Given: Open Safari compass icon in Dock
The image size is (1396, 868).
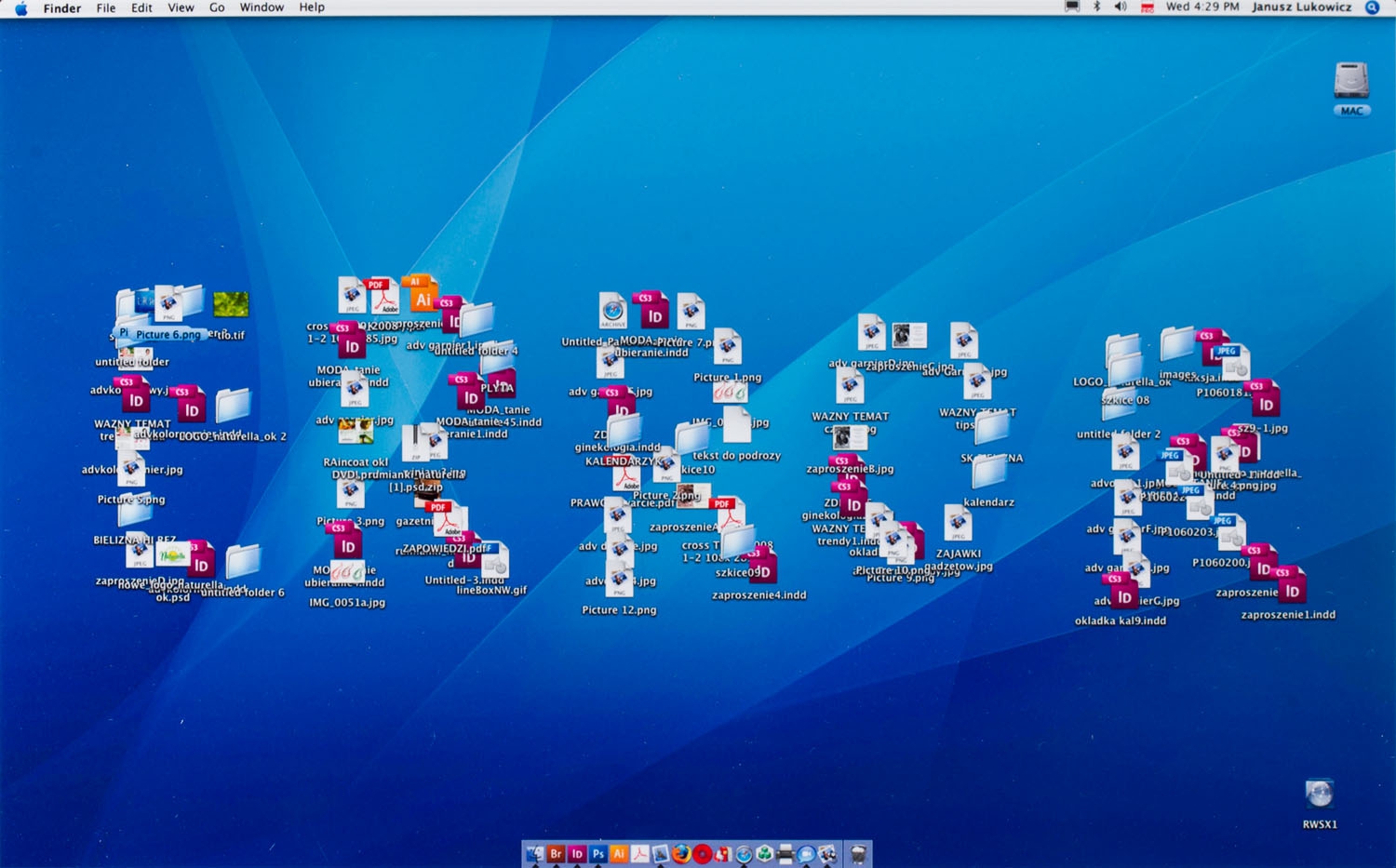Looking at the screenshot, I should [744, 853].
